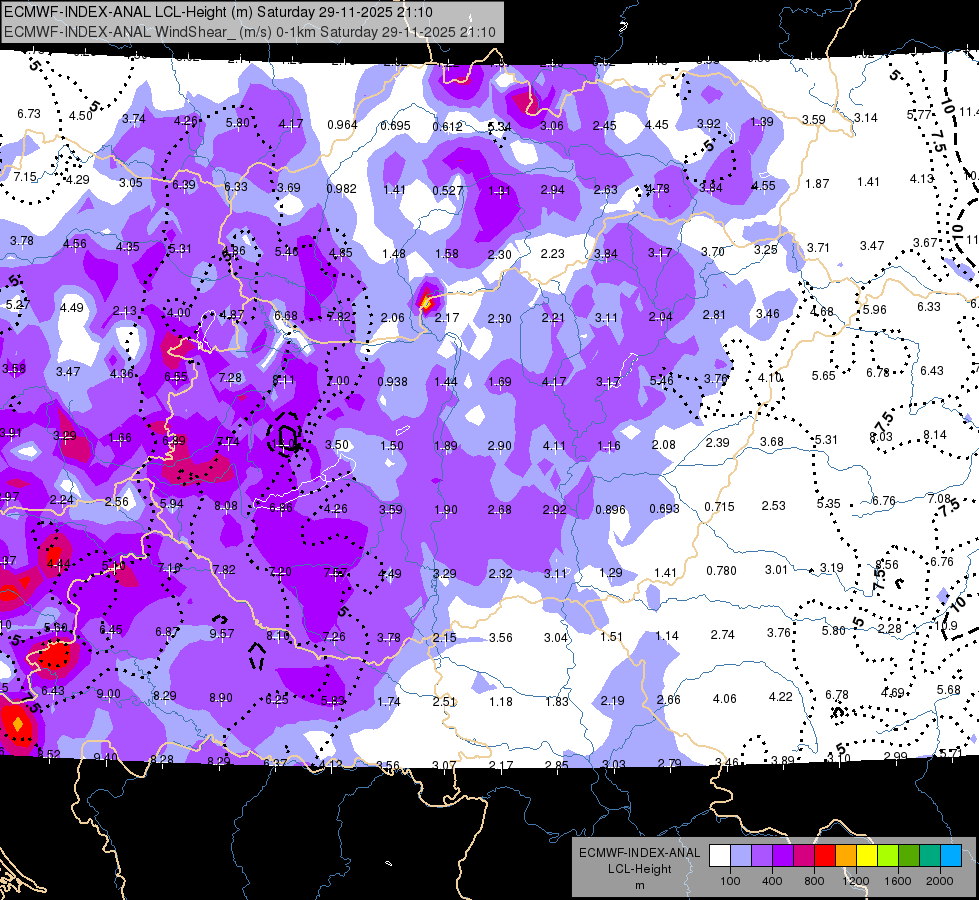This screenshot has height=900, width=979.
Task: Click wind shear value 5.96
Action: click(875, 309)
